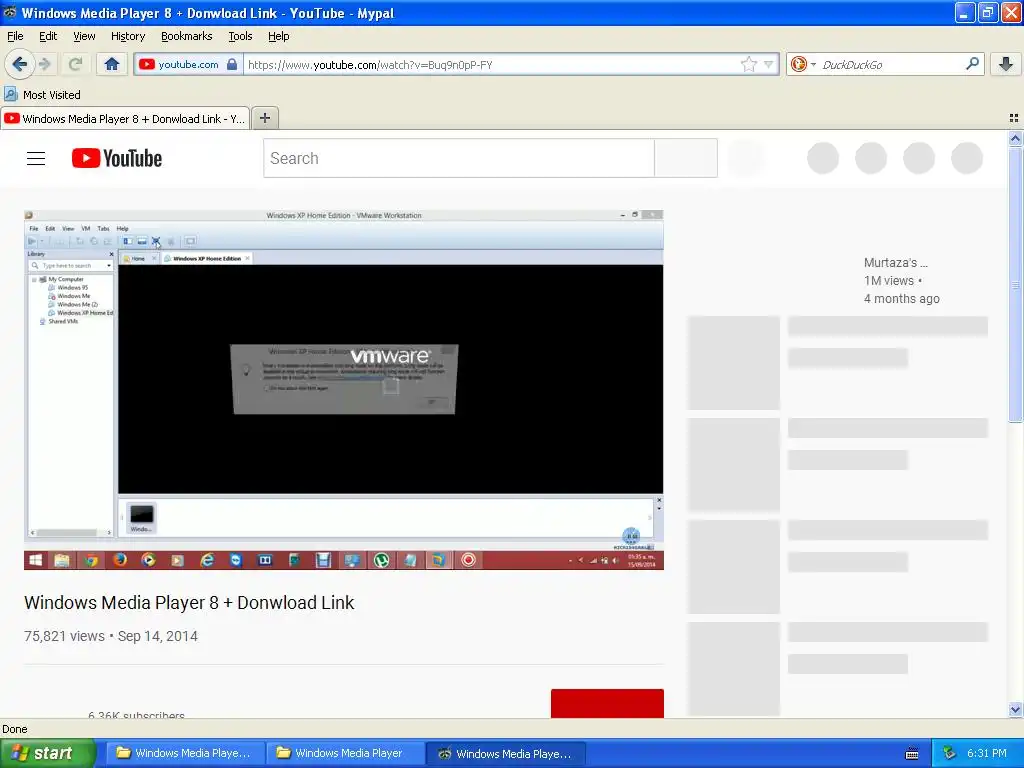
Task: Open the Most Visited bookmarks folder
Action: [42, 95]
